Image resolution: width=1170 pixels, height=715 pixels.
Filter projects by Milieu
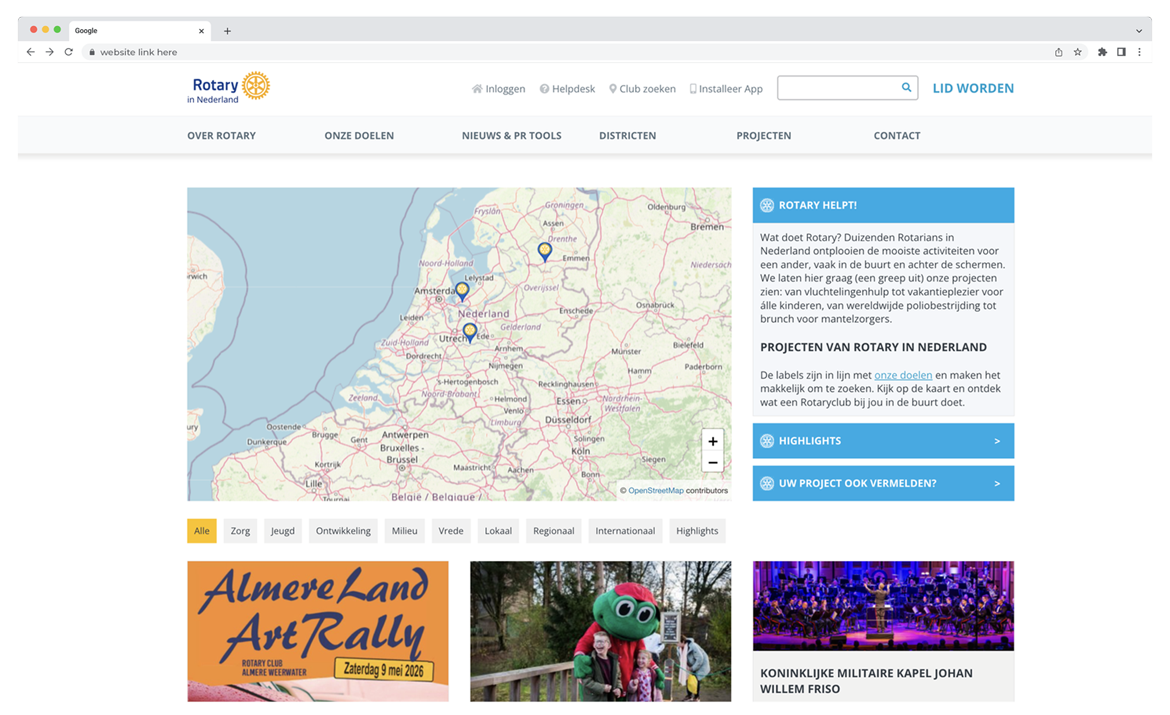404,531
